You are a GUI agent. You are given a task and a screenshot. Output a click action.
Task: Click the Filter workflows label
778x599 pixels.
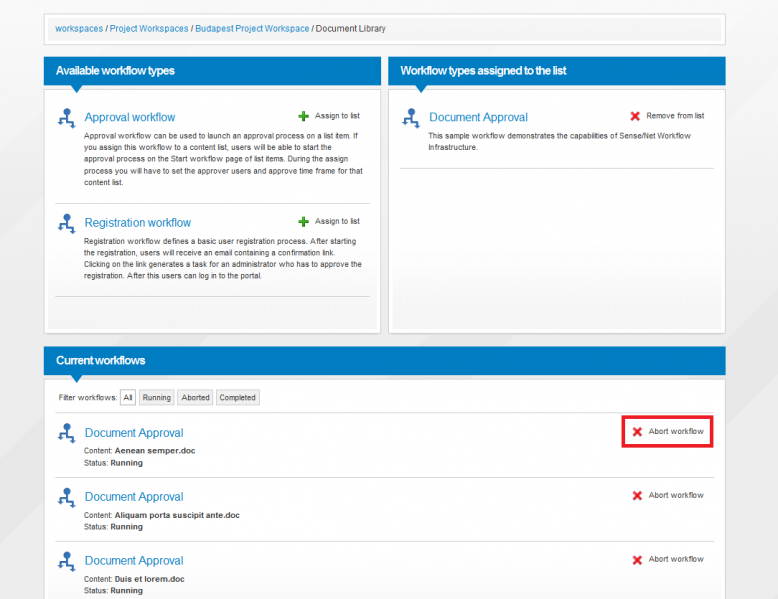point(88,398)
